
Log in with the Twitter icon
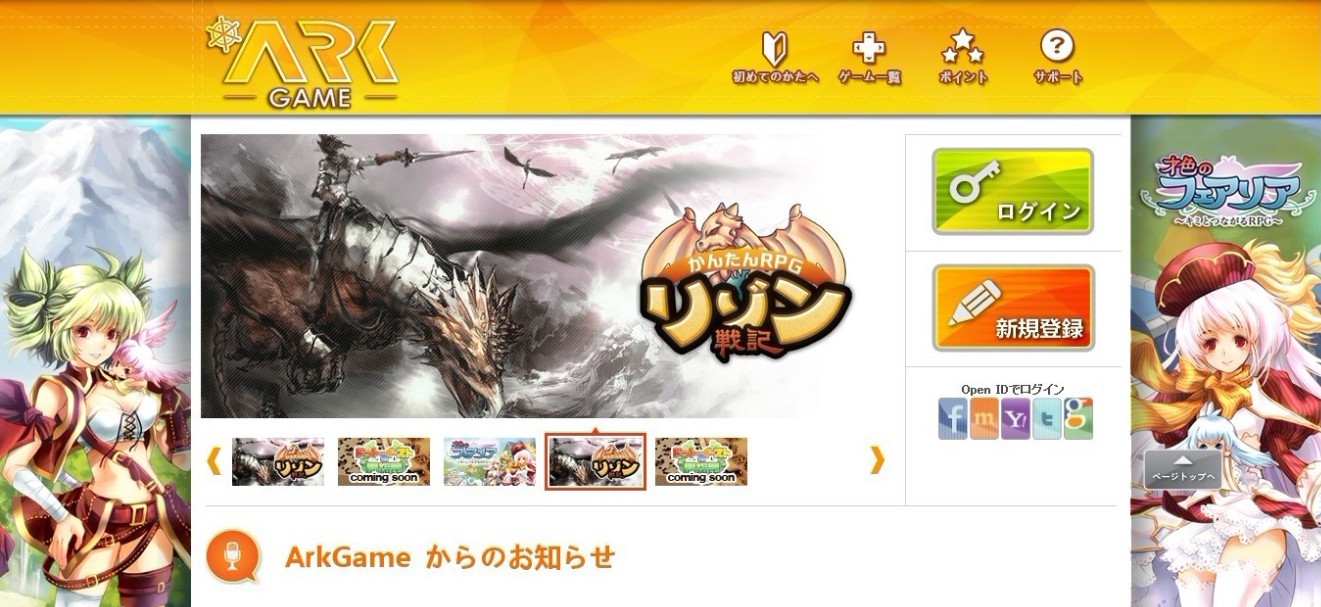(1047, 418)
